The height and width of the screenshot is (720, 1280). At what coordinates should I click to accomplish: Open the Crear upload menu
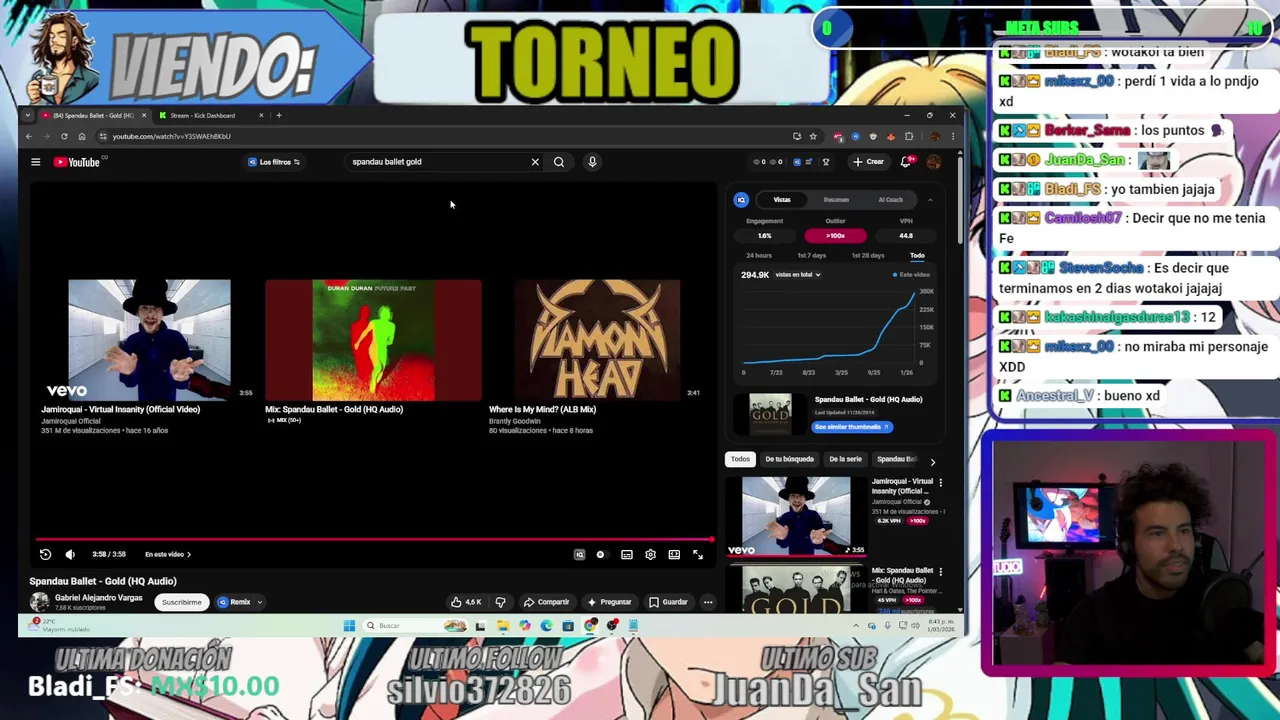click(868, 162)
